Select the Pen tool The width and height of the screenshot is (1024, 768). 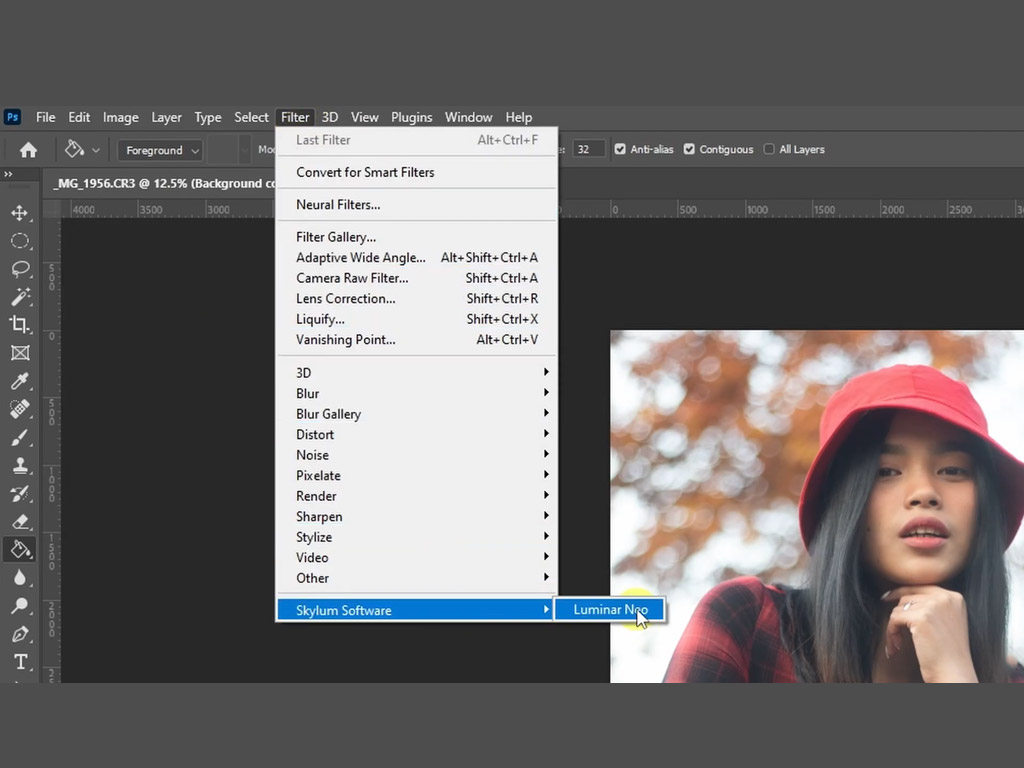pos(20,634)
